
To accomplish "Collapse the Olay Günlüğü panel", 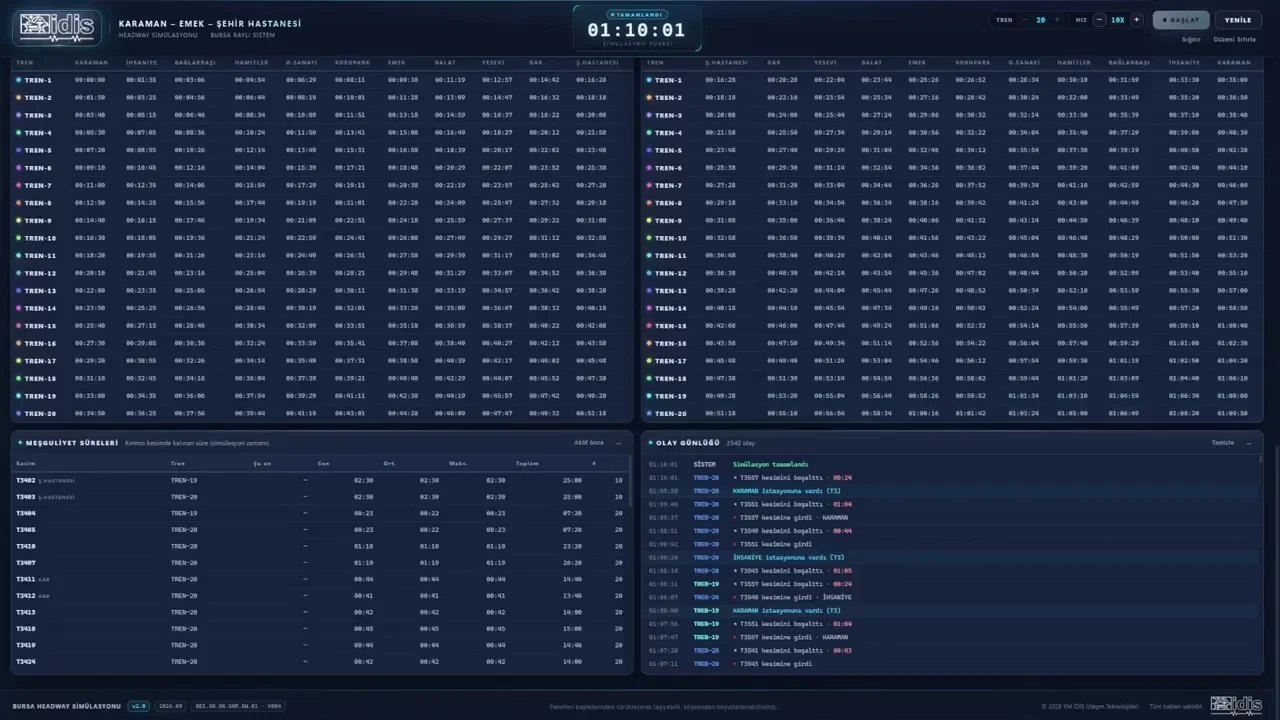I will point(1249,442).
